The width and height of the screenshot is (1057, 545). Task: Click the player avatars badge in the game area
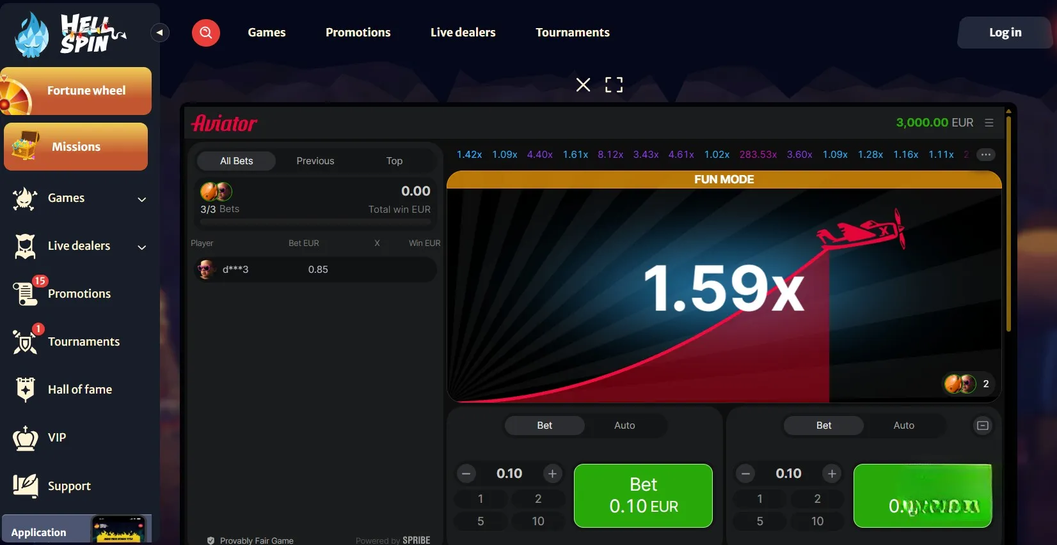click(x=969, y=384)
